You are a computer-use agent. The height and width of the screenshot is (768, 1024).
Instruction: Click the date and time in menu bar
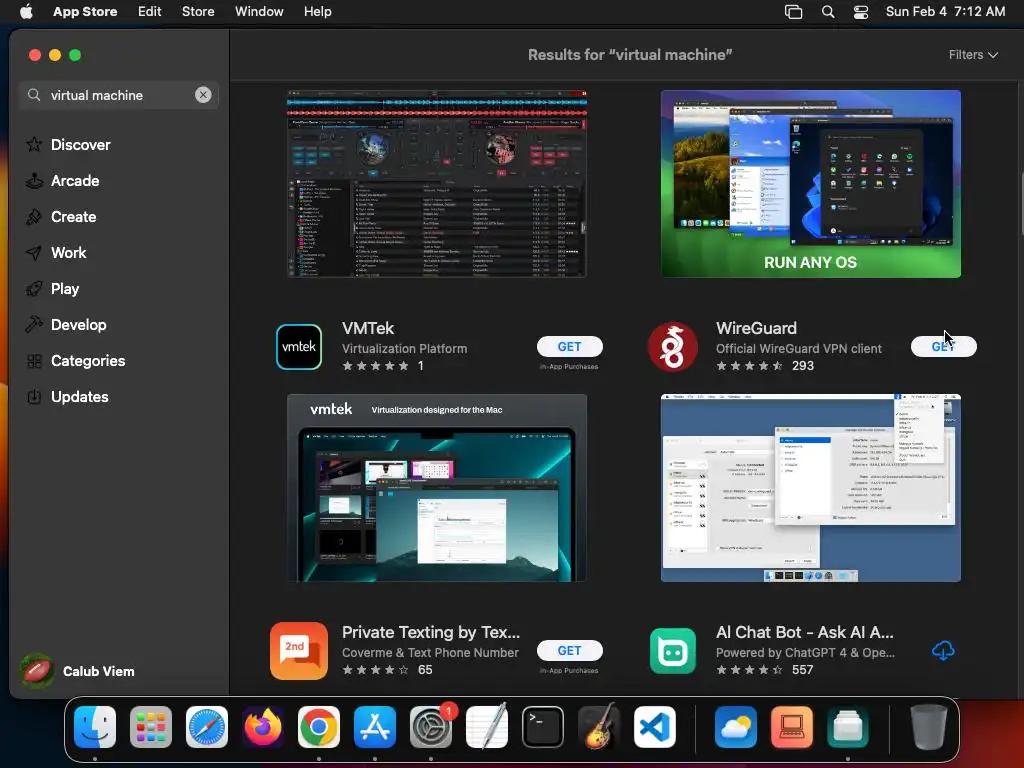coord(945,12)
